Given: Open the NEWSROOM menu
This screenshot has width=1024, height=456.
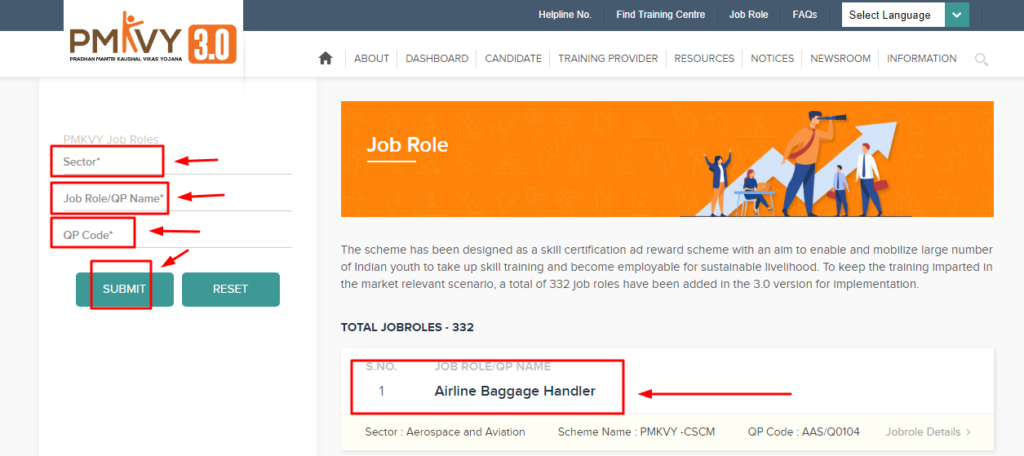Looking at the screenshot, I should point(840,59).
